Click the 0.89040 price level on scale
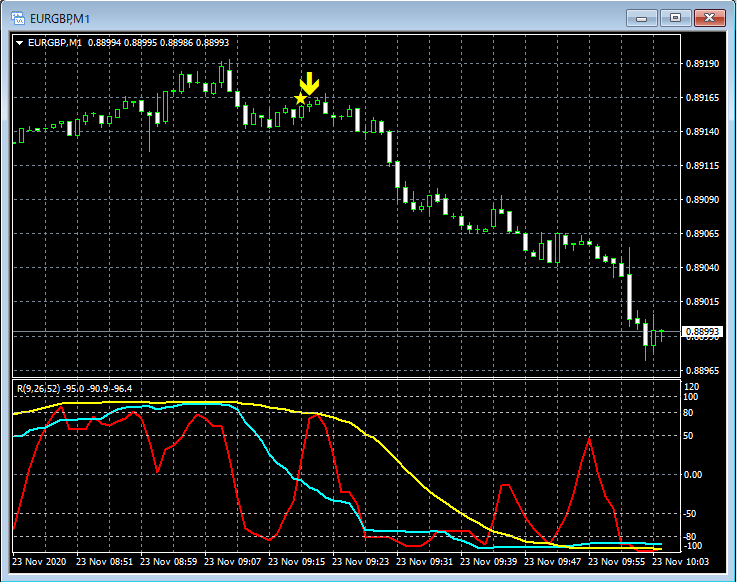 (702, 268)
